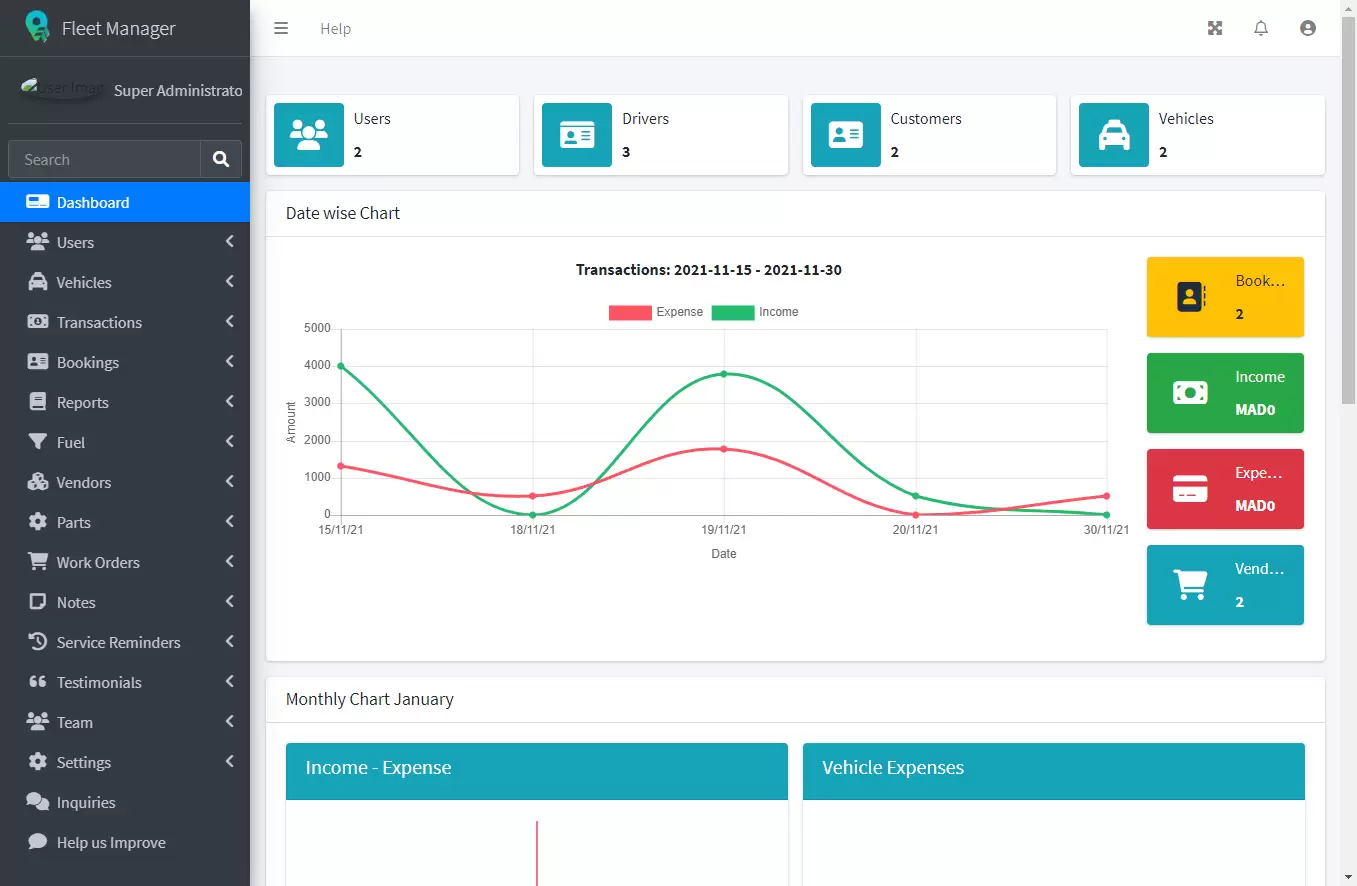1357x886 pixels.
Task: Click the Expense data point at 15/11/21
Action: click(x=341, y=465)
